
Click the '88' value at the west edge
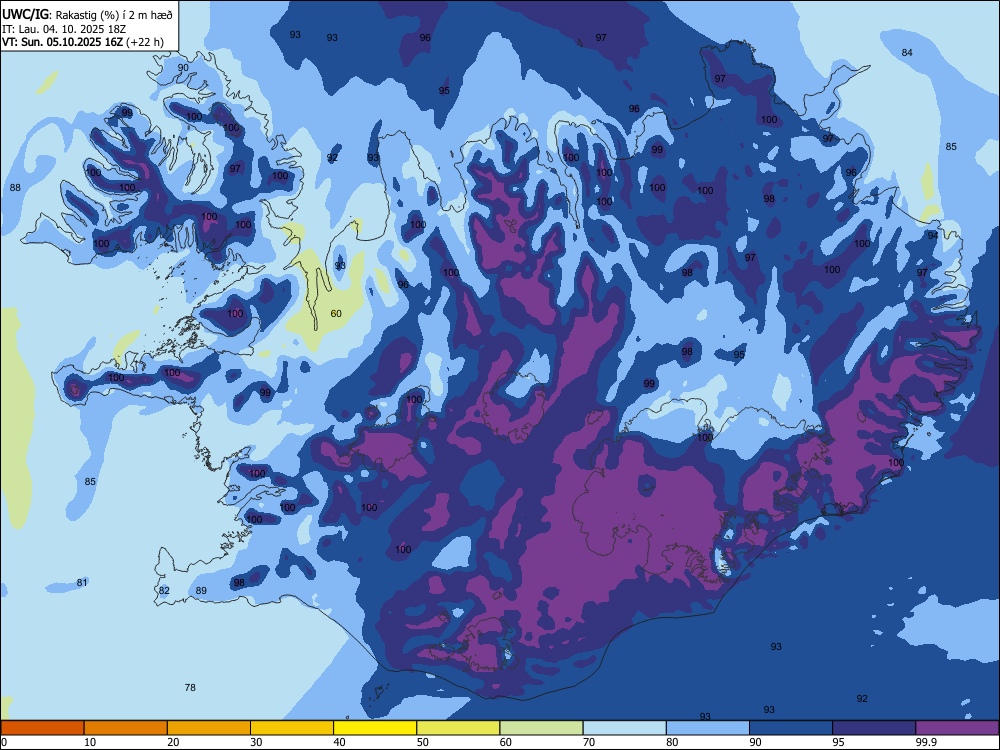coord(15,188)
